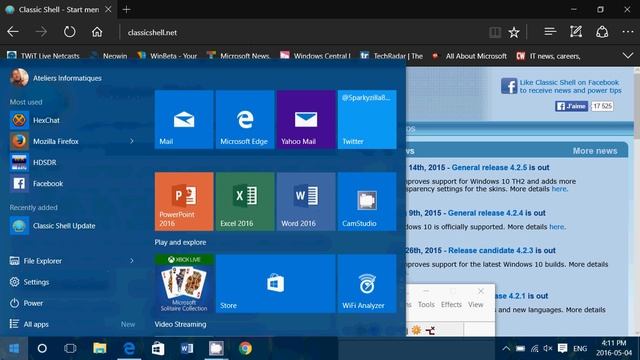The image size is (640, 360).
Task: Open Google Chrome on taskbar
Action: [x=245, y=349]
